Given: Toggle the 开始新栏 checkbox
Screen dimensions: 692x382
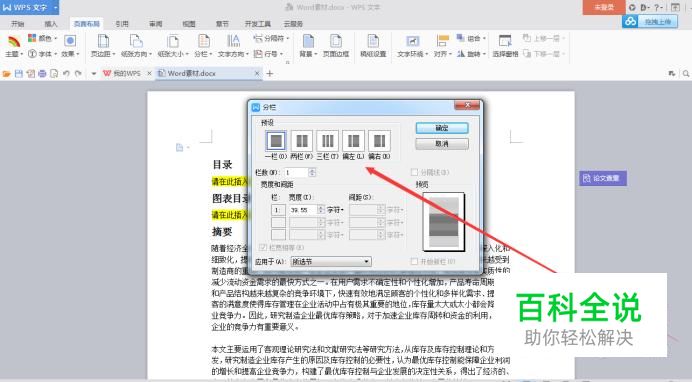Looking at the screenshot, I should pos(414,262).
